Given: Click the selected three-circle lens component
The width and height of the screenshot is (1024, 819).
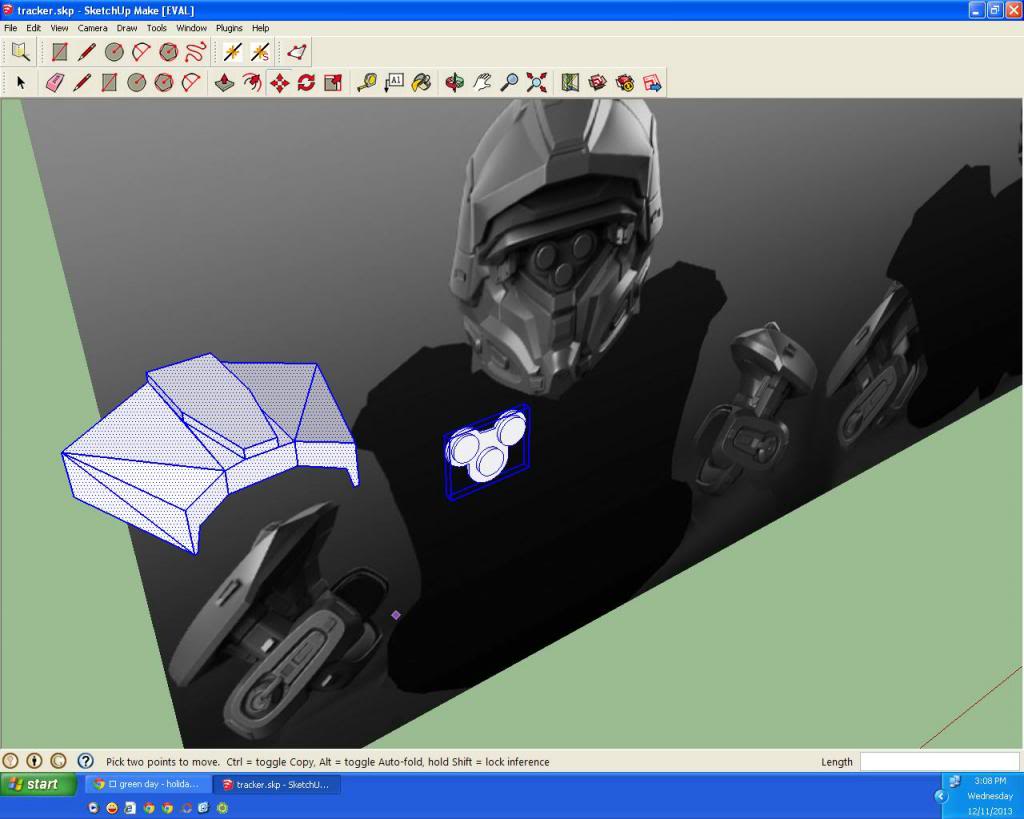Looking at the screenshot, I should pos(487,451).
